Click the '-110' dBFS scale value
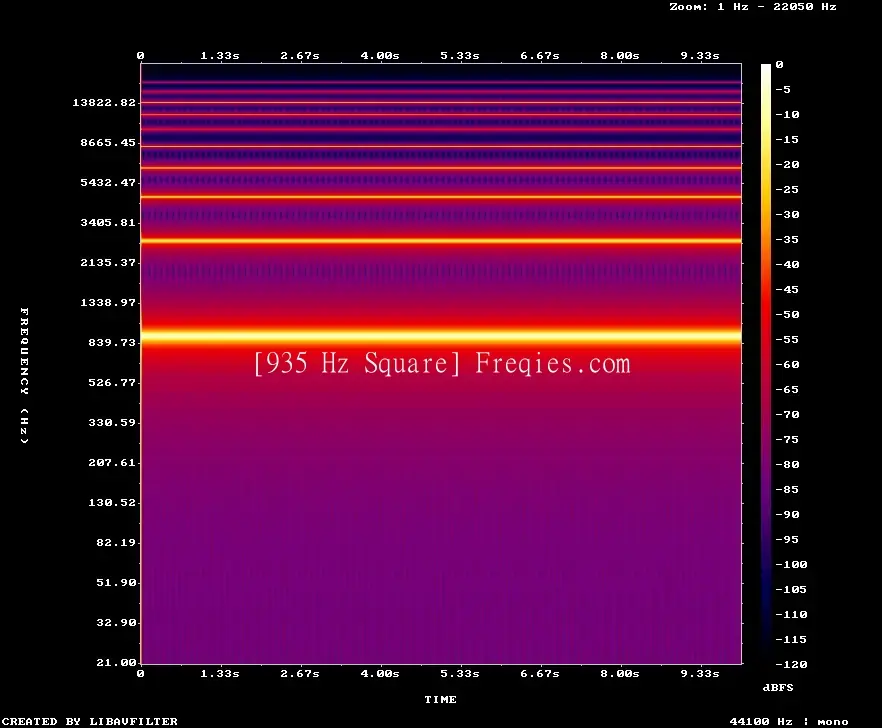The width and height of the screenshot is (882, 728). [x=791, y=614]
